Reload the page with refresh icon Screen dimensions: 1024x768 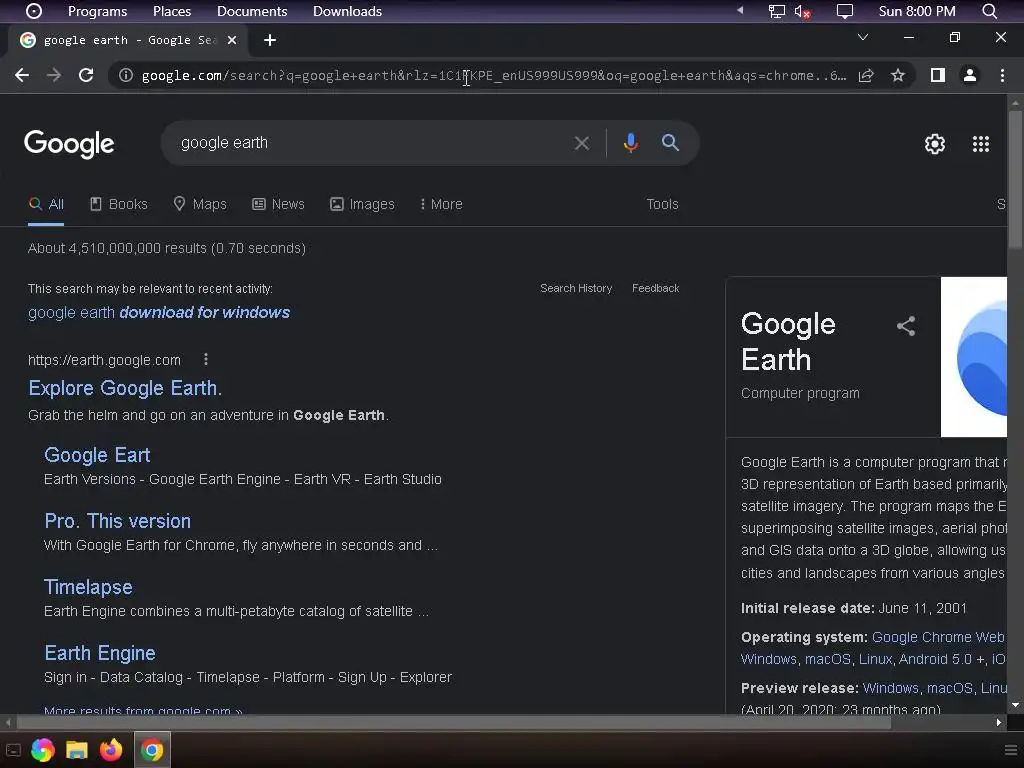click(x=86, y=75)
